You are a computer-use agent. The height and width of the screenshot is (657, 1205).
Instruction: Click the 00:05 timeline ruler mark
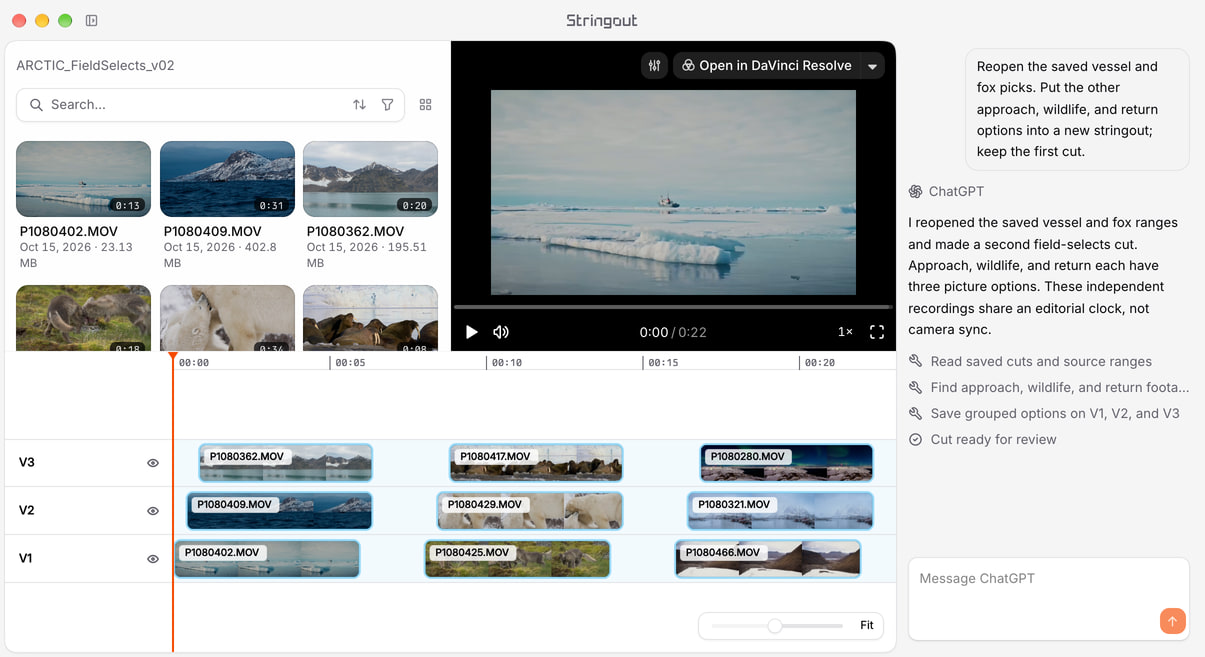coord(350,363)
